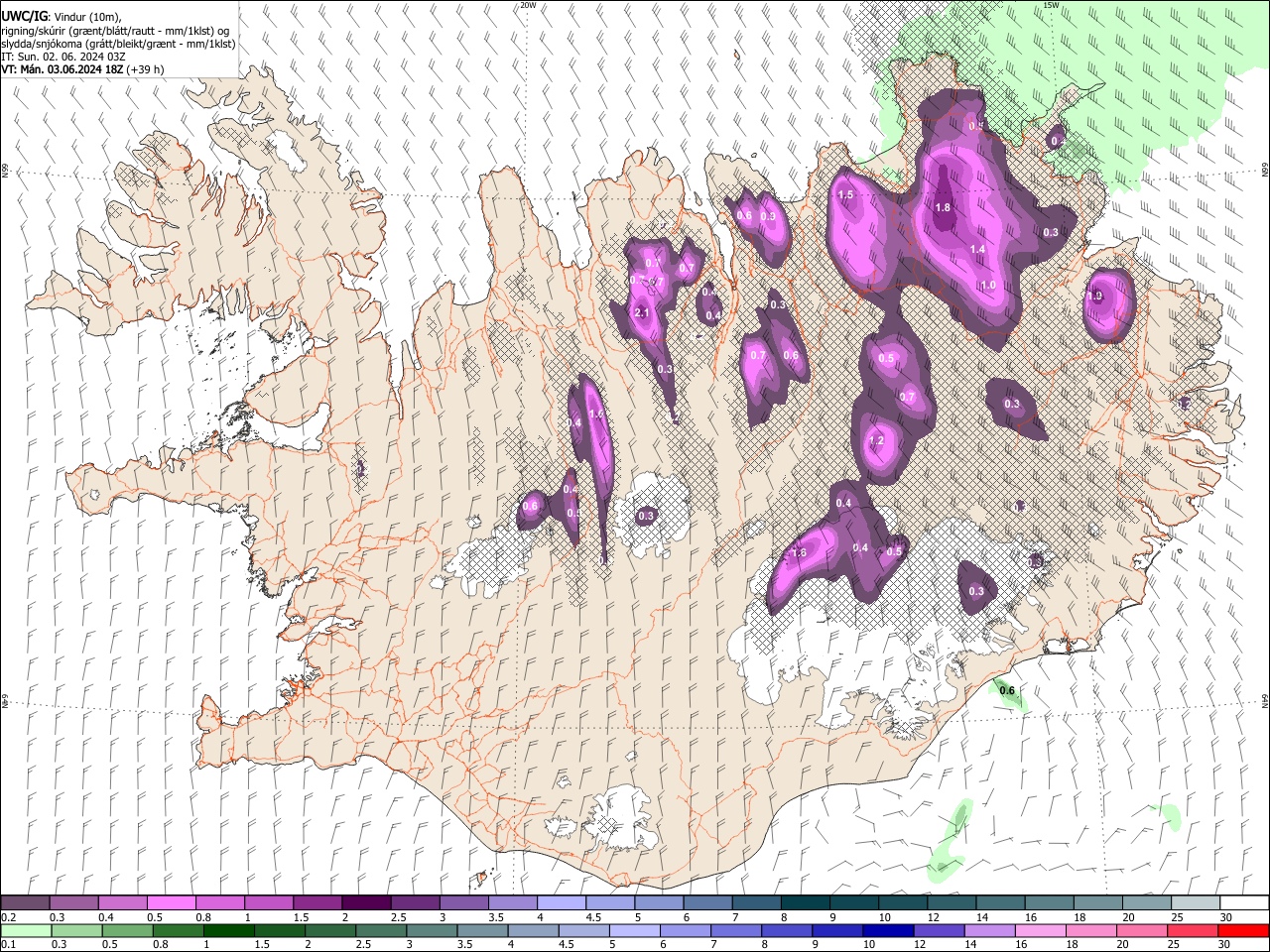Viewport: 1270px width, 952px height.
Task: Click the rigning/skúrir legend description line
Action: [116, 30]
